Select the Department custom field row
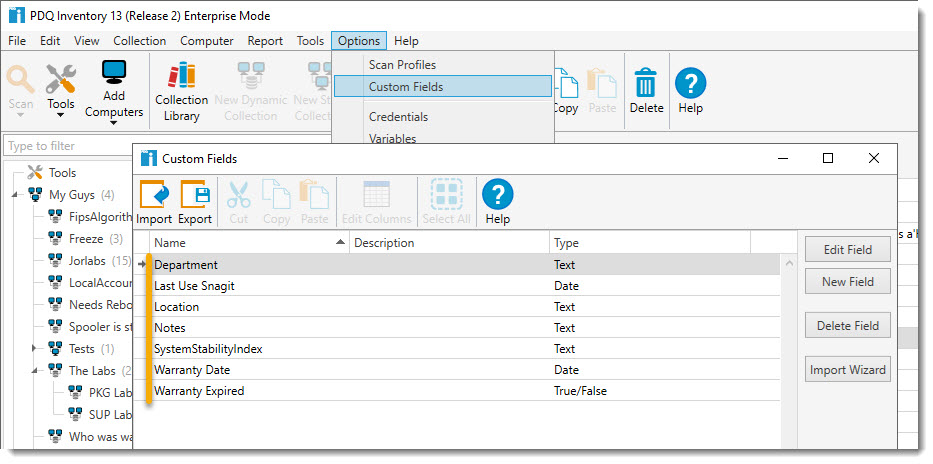Screen dimensions: 933x464 457,265
